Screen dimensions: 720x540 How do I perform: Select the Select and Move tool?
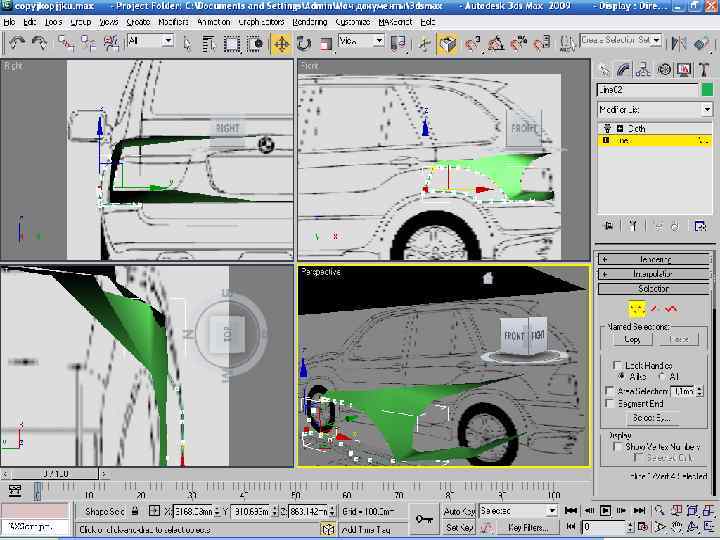281,43
